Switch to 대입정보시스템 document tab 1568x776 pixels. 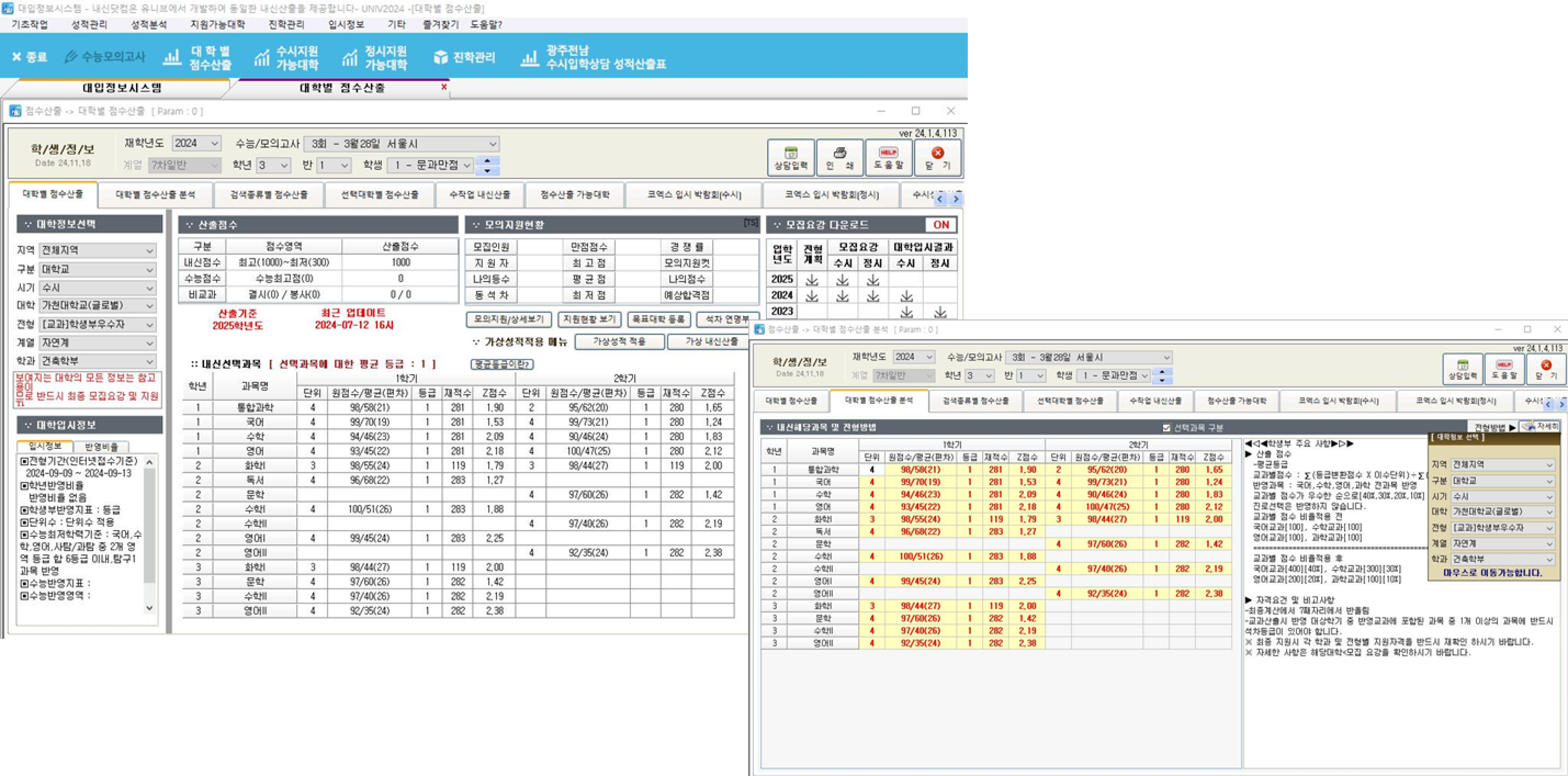[122, 88]
